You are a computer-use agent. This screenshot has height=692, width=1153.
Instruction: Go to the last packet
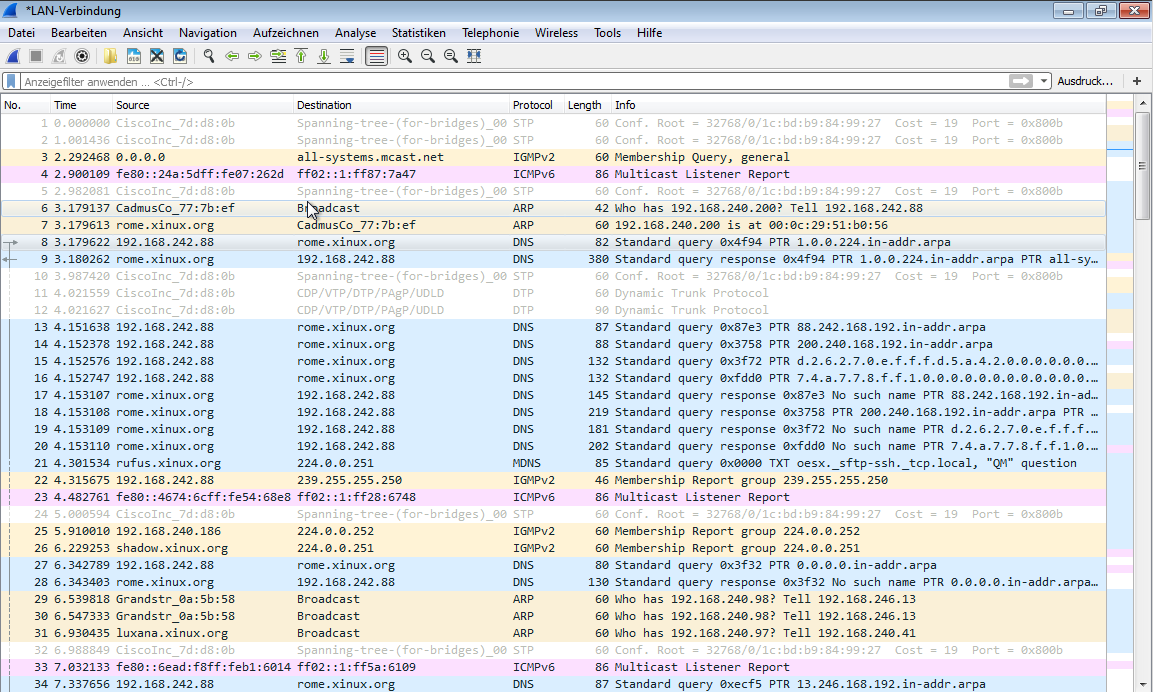pyautogui.click(x=324, y=56)
